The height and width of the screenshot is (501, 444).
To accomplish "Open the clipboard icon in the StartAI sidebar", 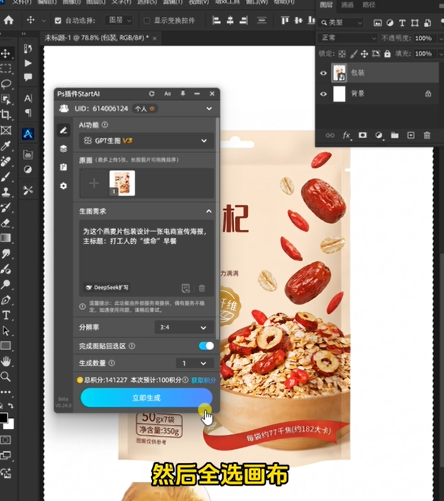I will [63, 167].
